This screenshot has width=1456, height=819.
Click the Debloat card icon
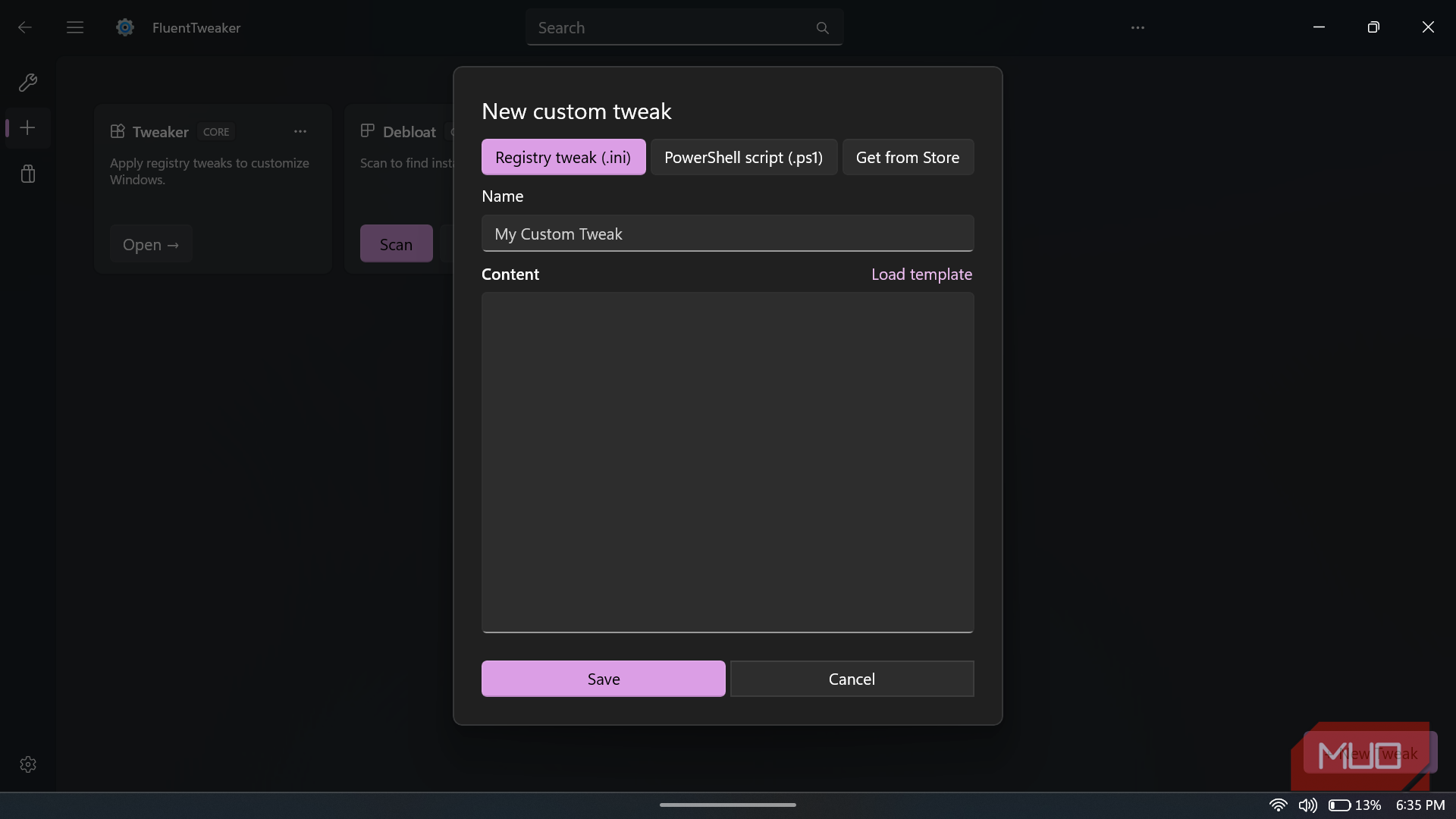click(368, 130)
